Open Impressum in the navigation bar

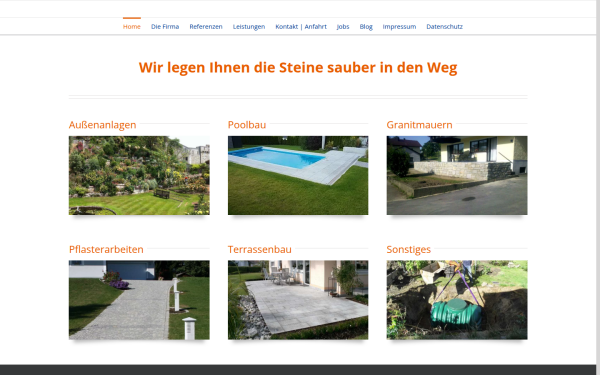click(x=399, y=26)
